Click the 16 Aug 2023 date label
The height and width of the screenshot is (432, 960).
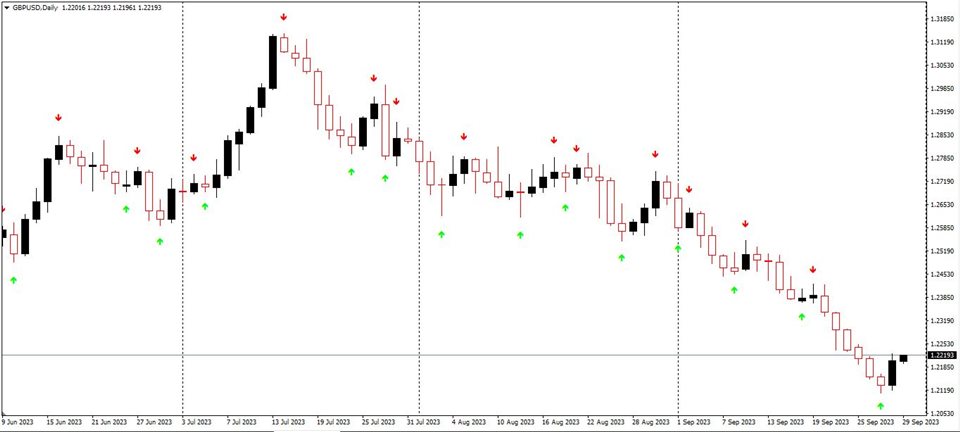pyautogui.click(x=560, y=422)
